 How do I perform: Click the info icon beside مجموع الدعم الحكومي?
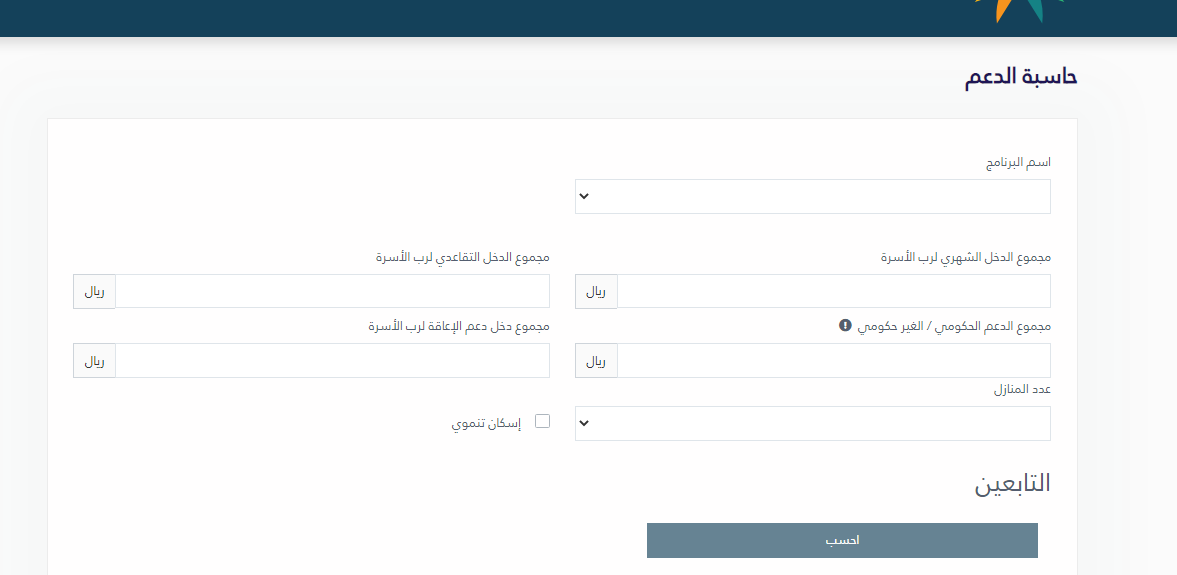(x=845, y=325)
